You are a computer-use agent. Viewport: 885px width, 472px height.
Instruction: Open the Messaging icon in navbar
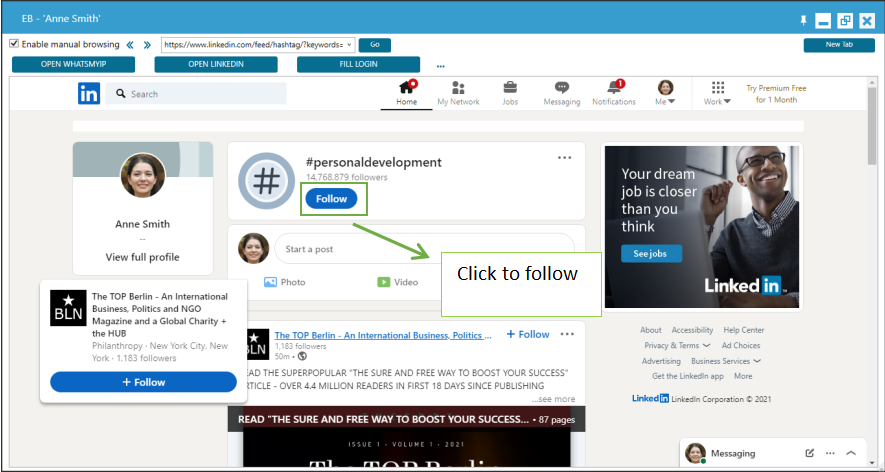coord(562,94)
